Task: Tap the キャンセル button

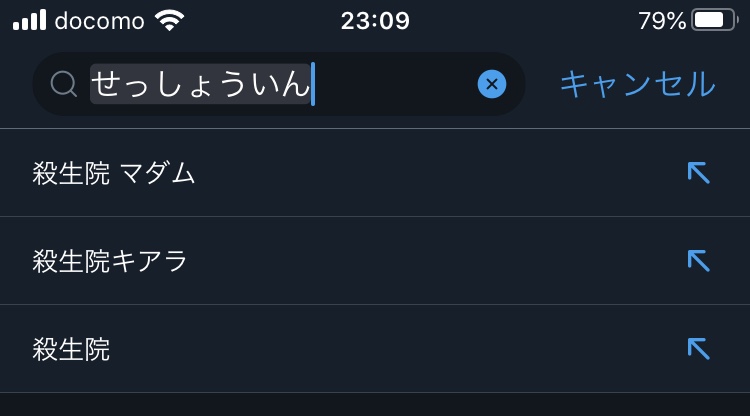Action: click(638, 84)
